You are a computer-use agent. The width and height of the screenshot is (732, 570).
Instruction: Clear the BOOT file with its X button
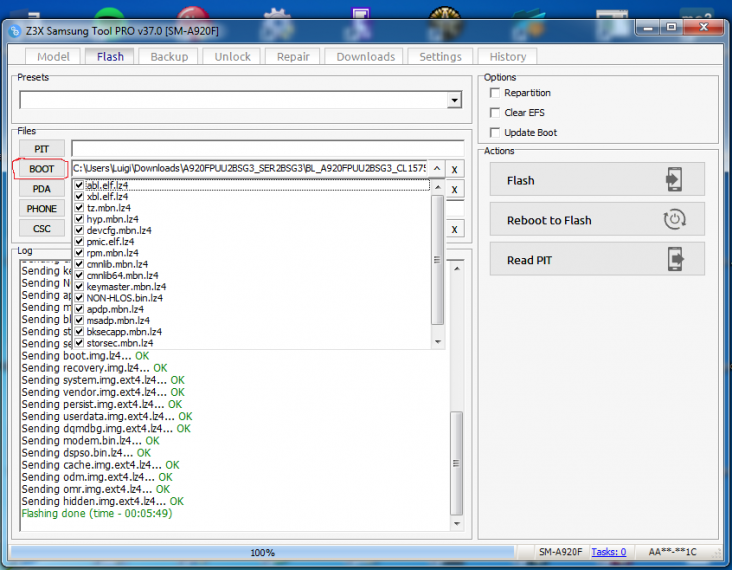(x=454, y=169)
